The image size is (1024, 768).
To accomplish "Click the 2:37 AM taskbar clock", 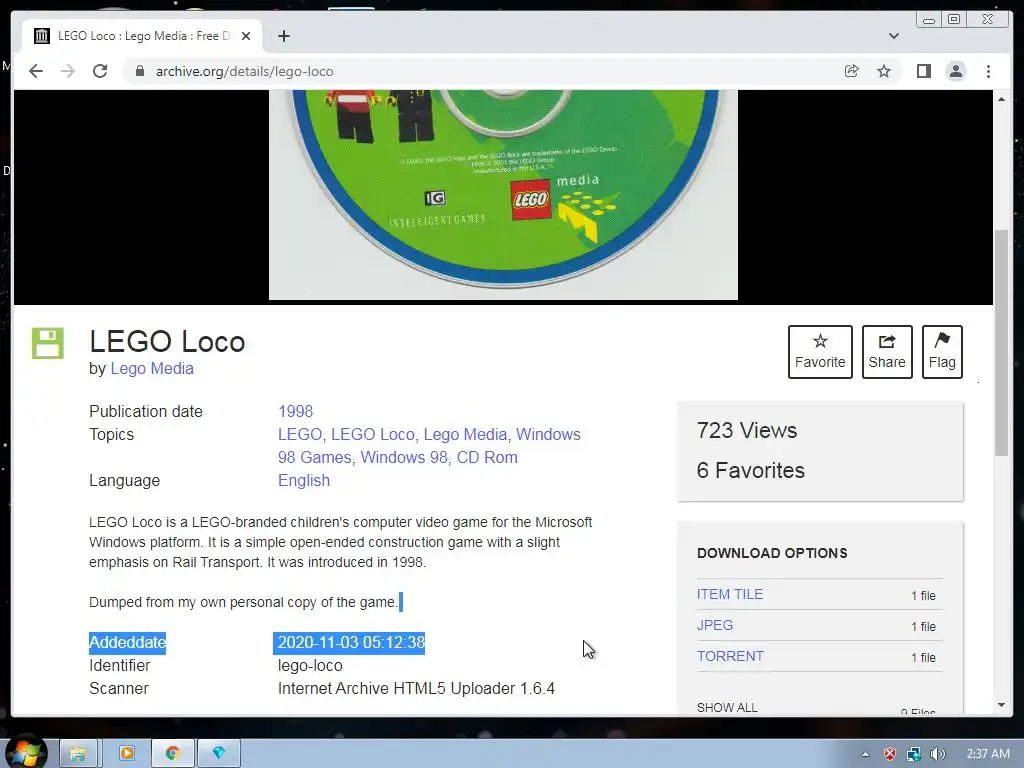I will (987, 754).
